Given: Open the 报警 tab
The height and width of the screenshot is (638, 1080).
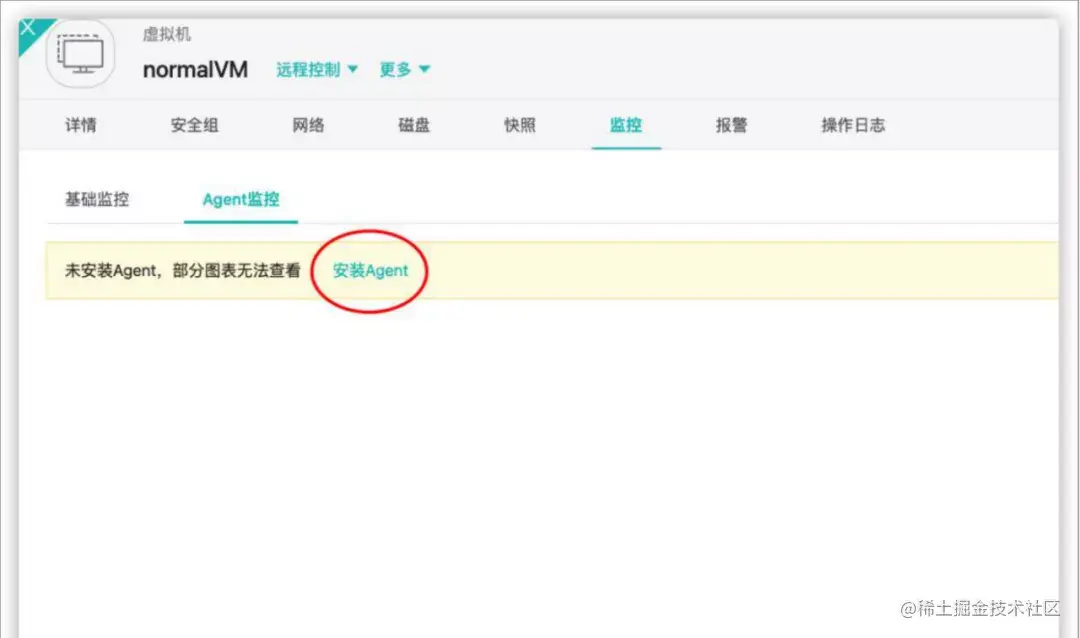Looking at the screenshot, I should 731,125.
